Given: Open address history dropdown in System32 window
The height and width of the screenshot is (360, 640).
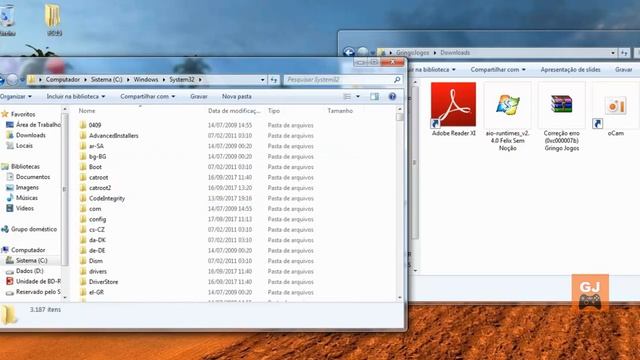Looking at the screenshot, I should 262,80.
